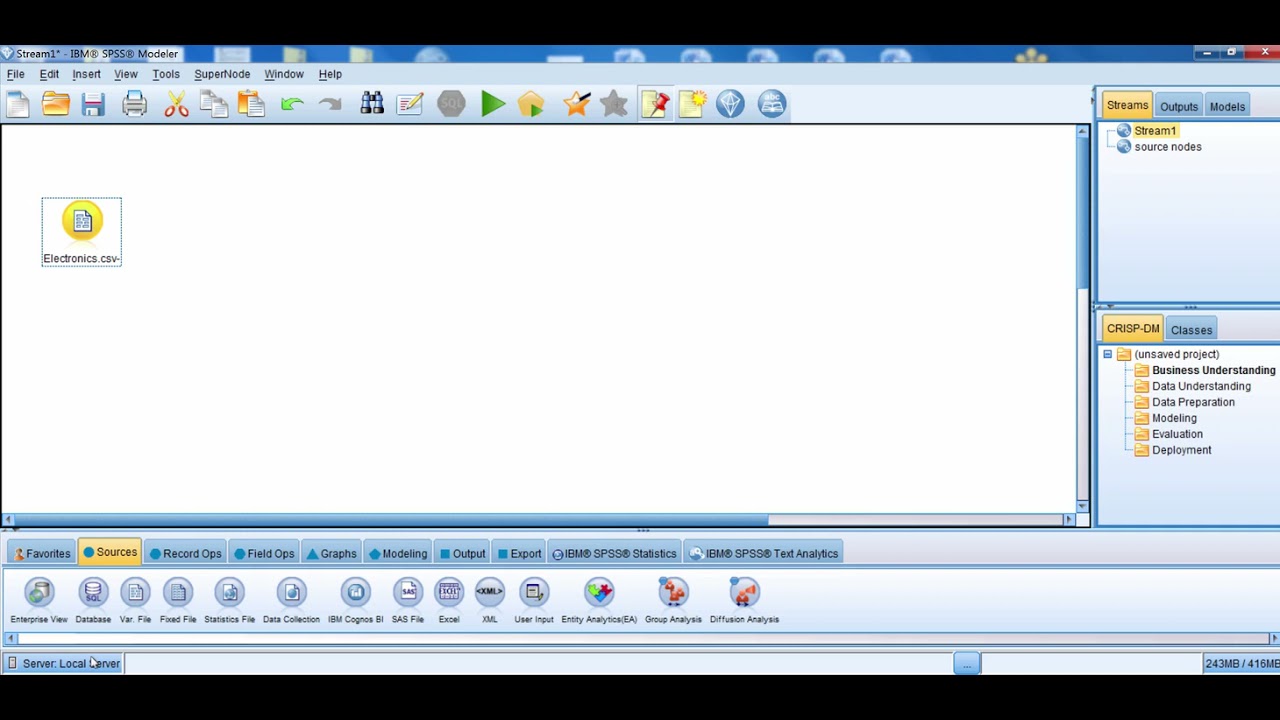Run the stream with green play icon
Image resolution: width=1280 pixels, height=720 pixels.
pos(492,104)
